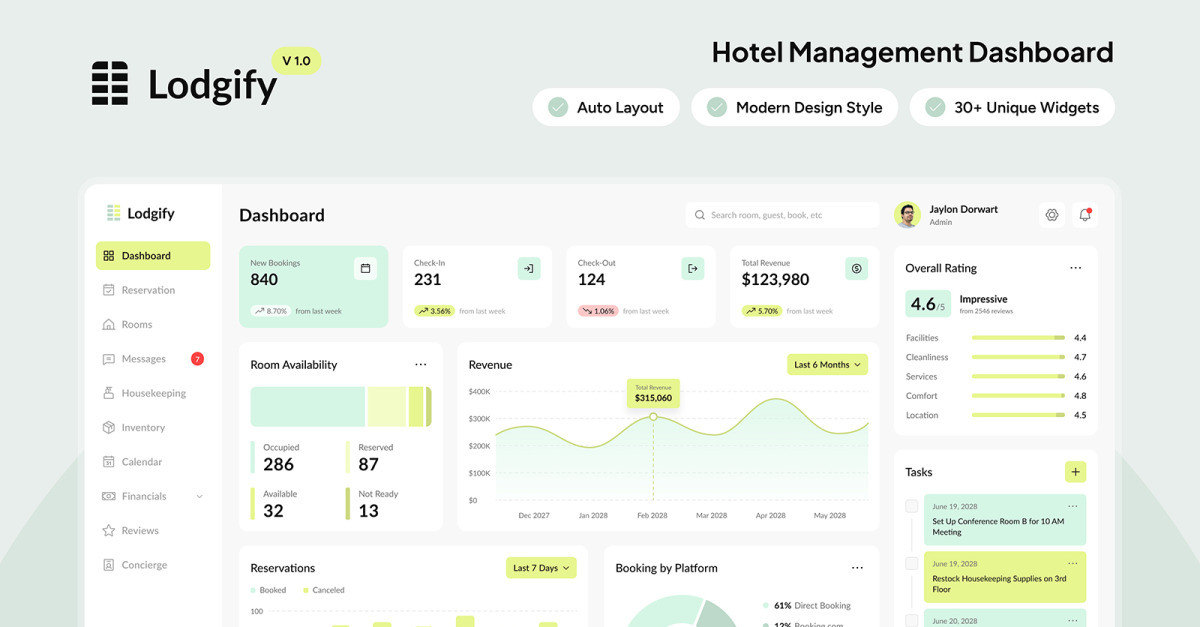Viewport: 1200px width, 627px height.
Task: Check the Restock Housekeeping Supplies task
Action: tap(911, 564)
